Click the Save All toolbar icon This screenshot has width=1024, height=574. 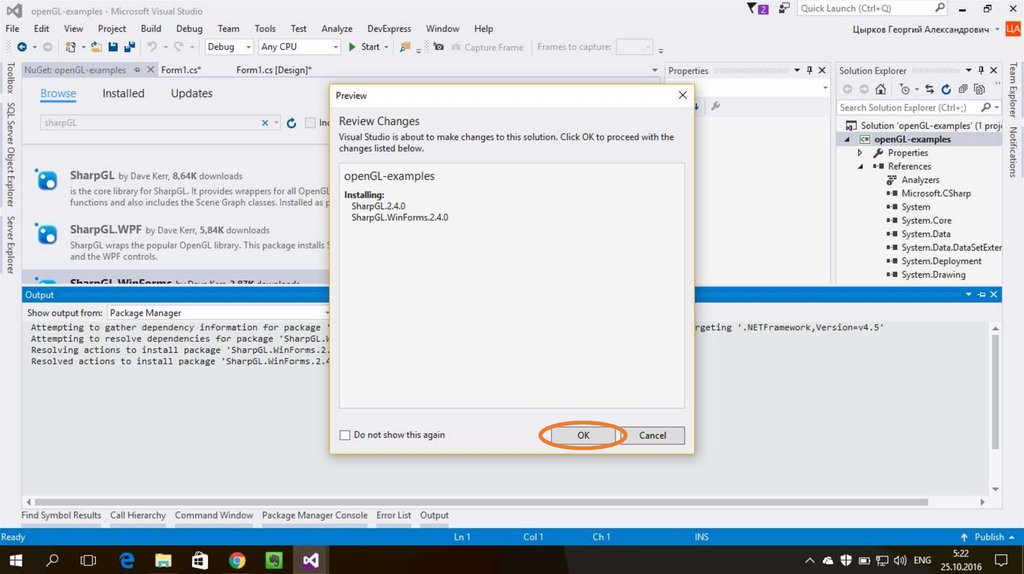130,47
